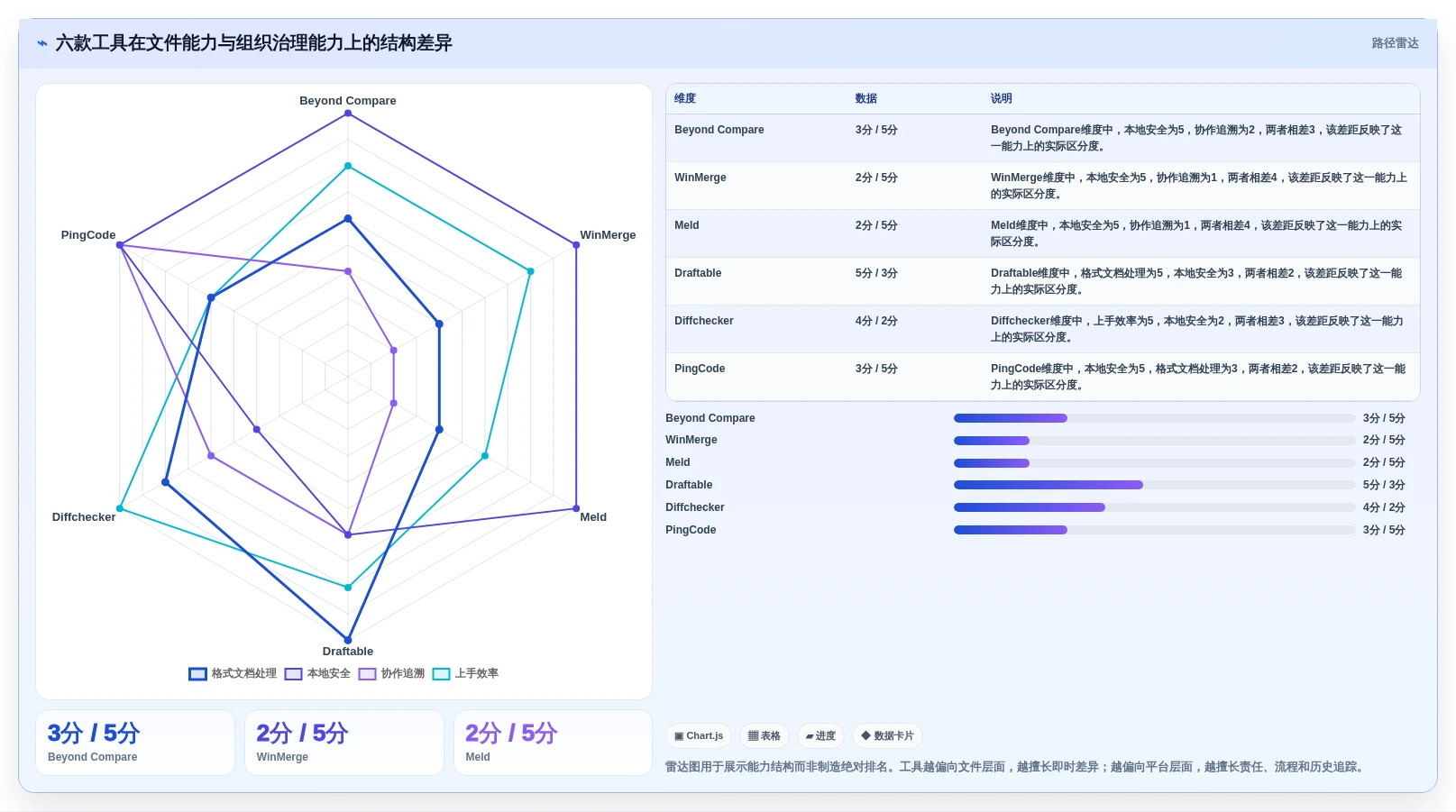Click the Beyond Compare table row name
This screenshot has height=812, width=1456.
[719, 130]
